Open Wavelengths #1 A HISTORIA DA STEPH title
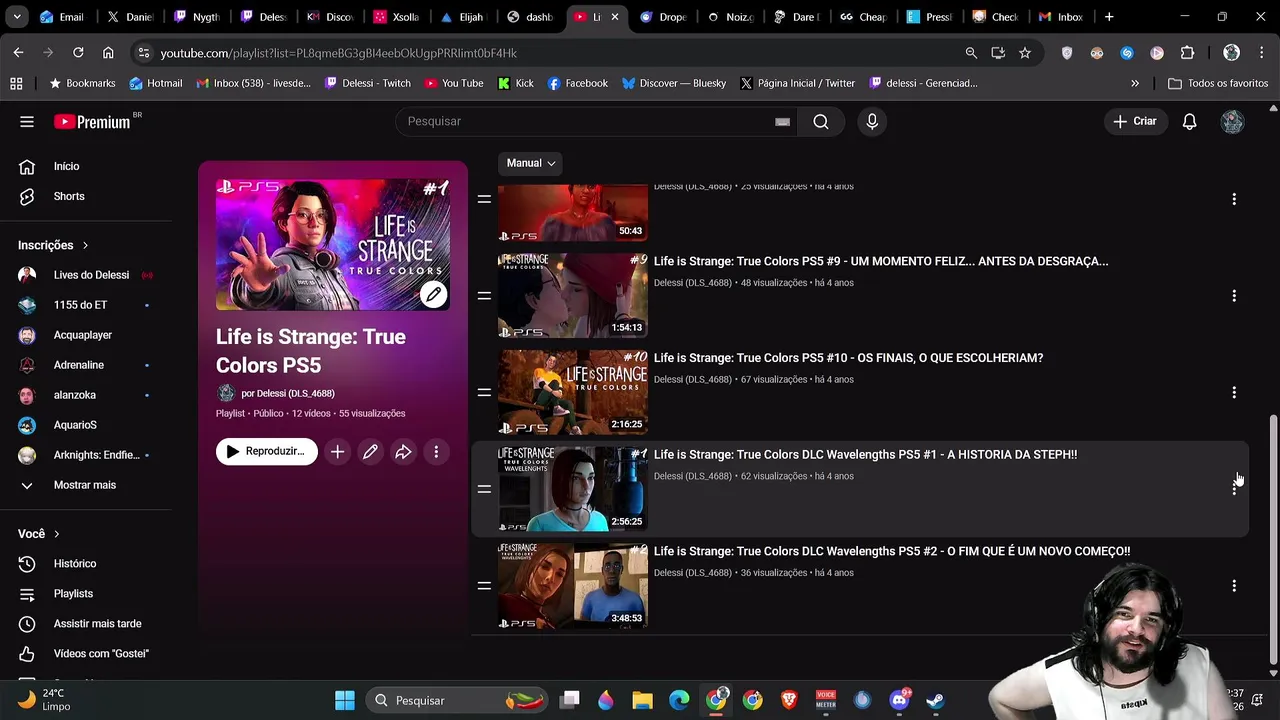The image size is (1280, 720). point(865,455)
